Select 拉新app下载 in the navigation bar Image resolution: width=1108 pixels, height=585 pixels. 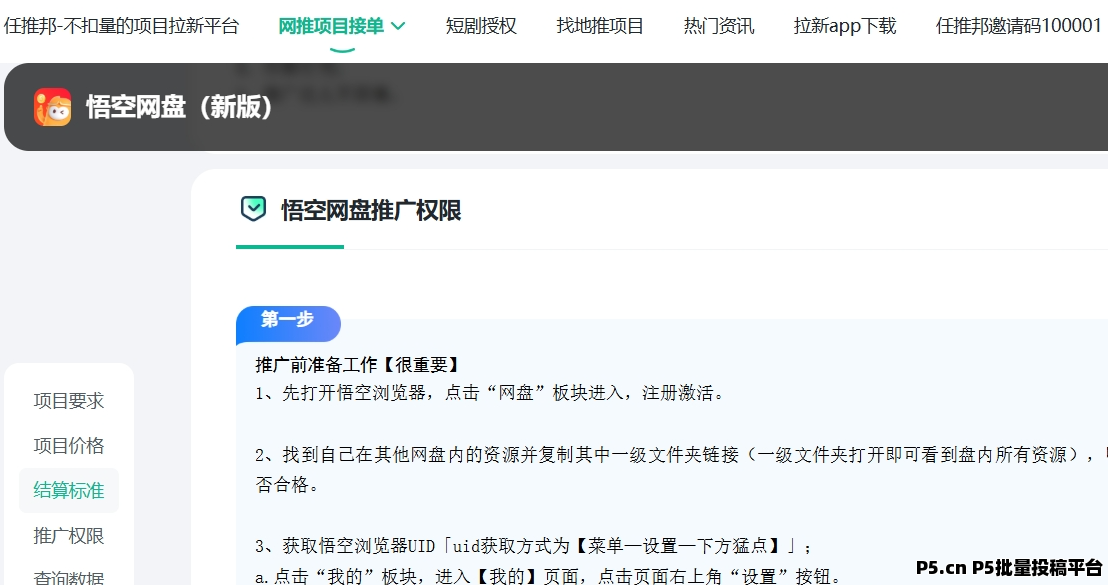pyautogui.click(x=844, y=26)
